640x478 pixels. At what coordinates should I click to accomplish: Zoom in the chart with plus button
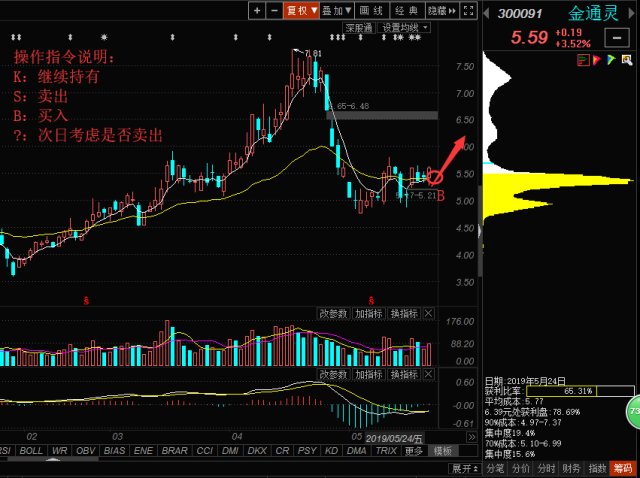[257, 11]
